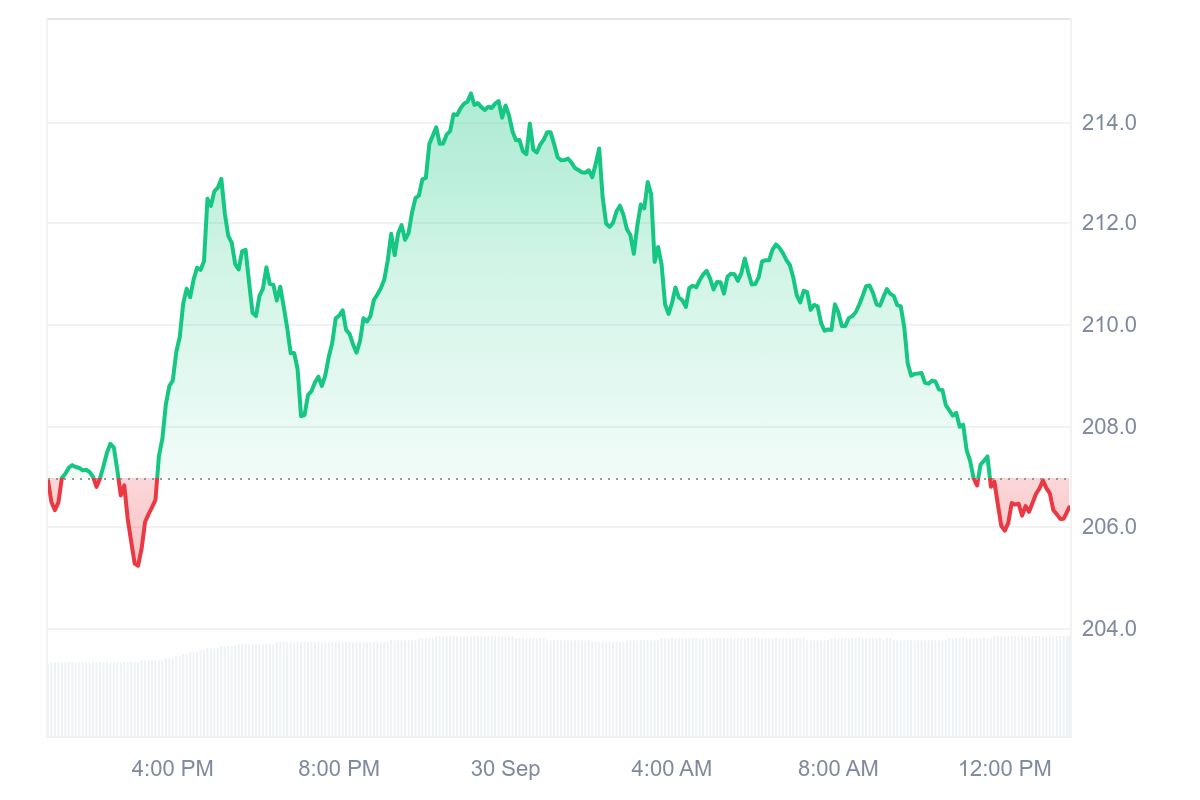The image size is (1200, 800).
Task: Select the 206.0 price axis label
Action: pos(1109,526)
